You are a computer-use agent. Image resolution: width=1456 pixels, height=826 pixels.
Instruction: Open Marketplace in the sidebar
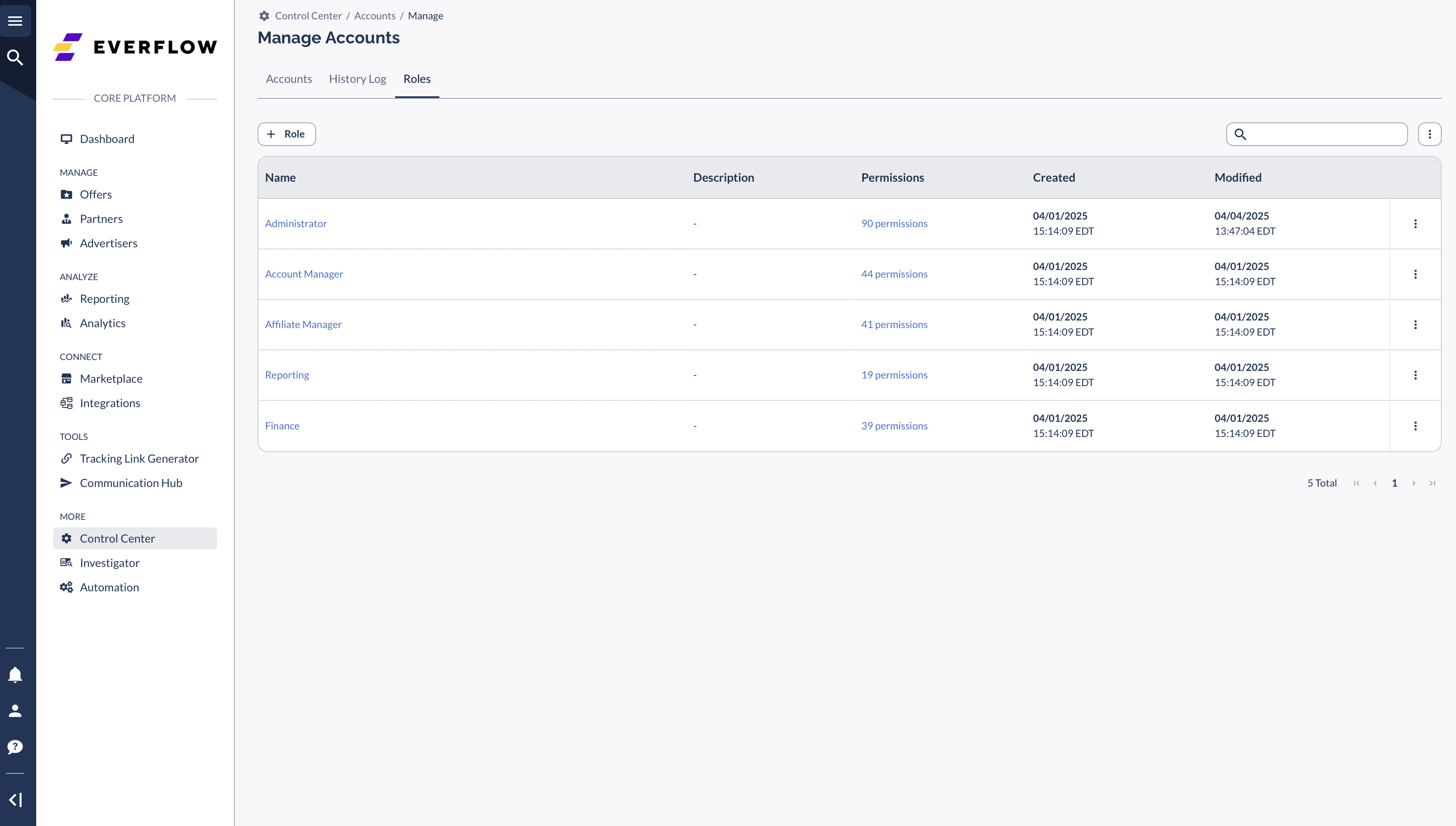tap(135, 379)
